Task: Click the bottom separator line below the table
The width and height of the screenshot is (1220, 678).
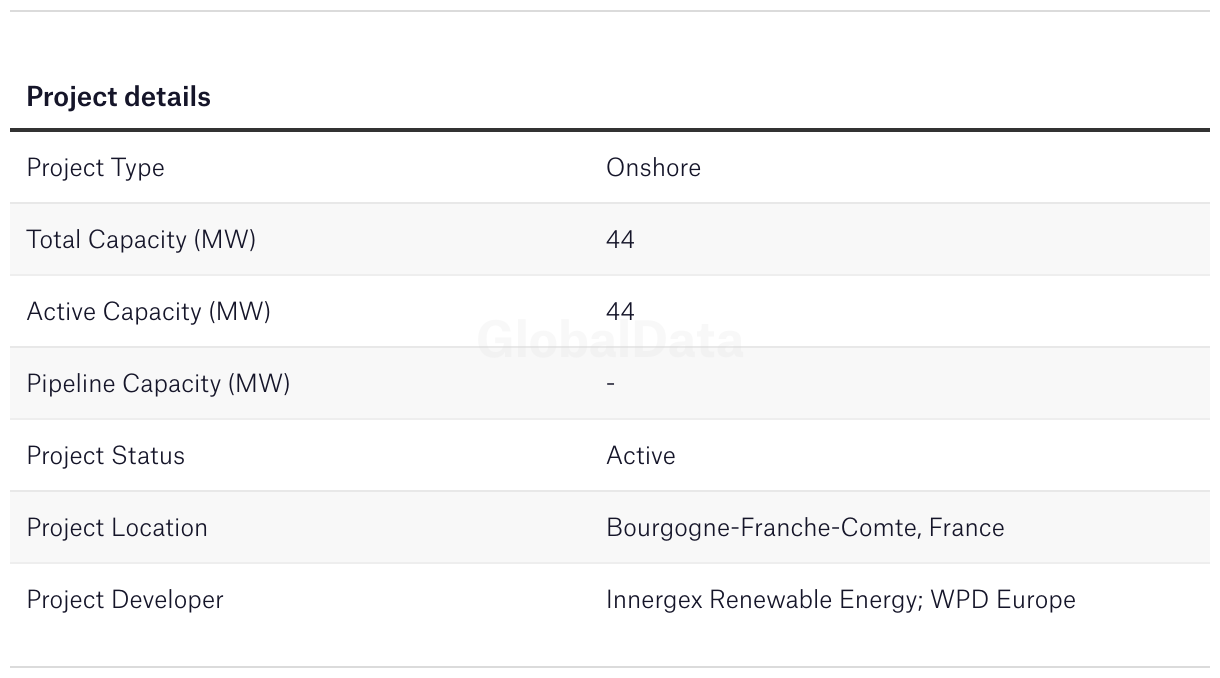Action: (x=610, y=667)
